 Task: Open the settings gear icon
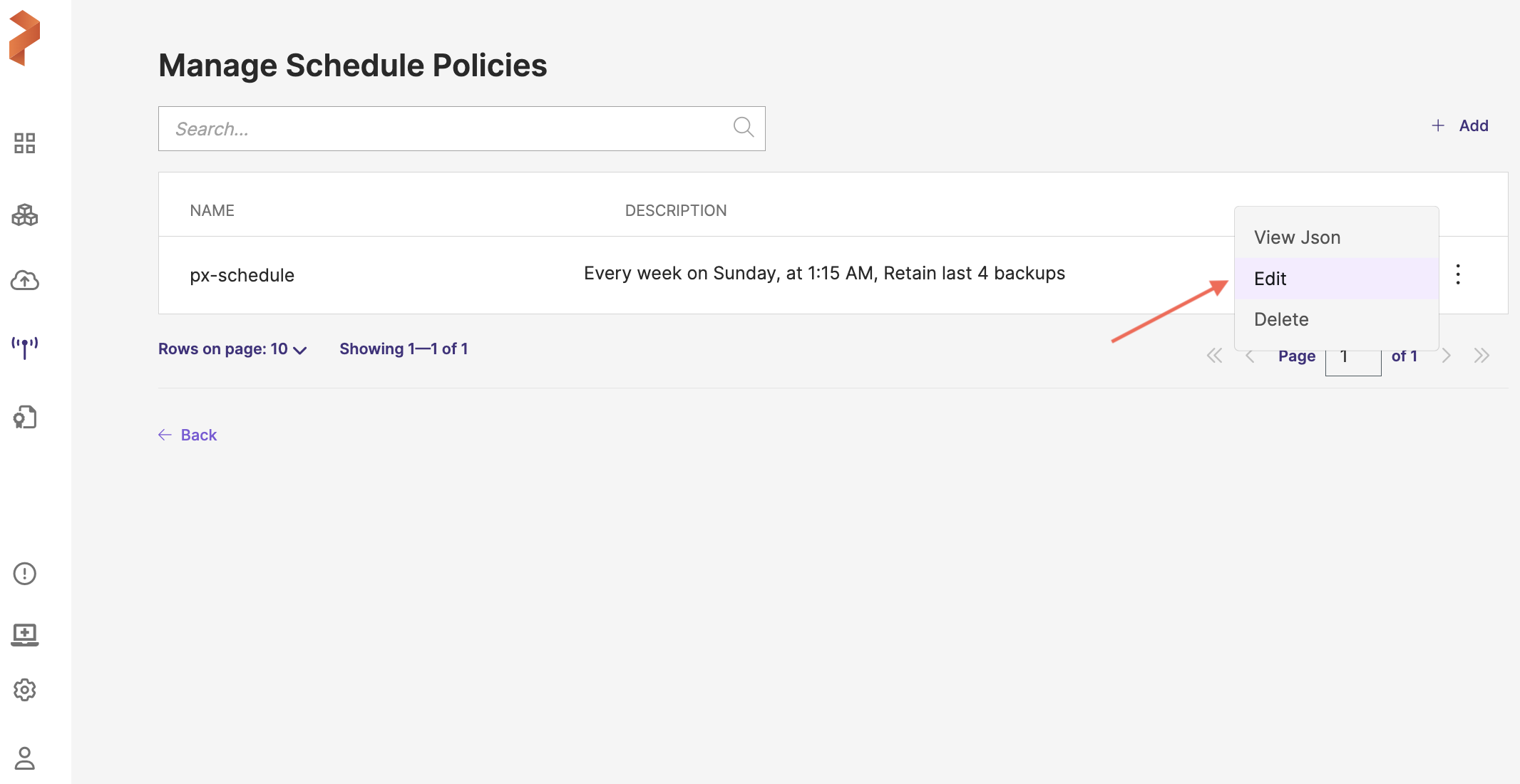tap(24, 689)
